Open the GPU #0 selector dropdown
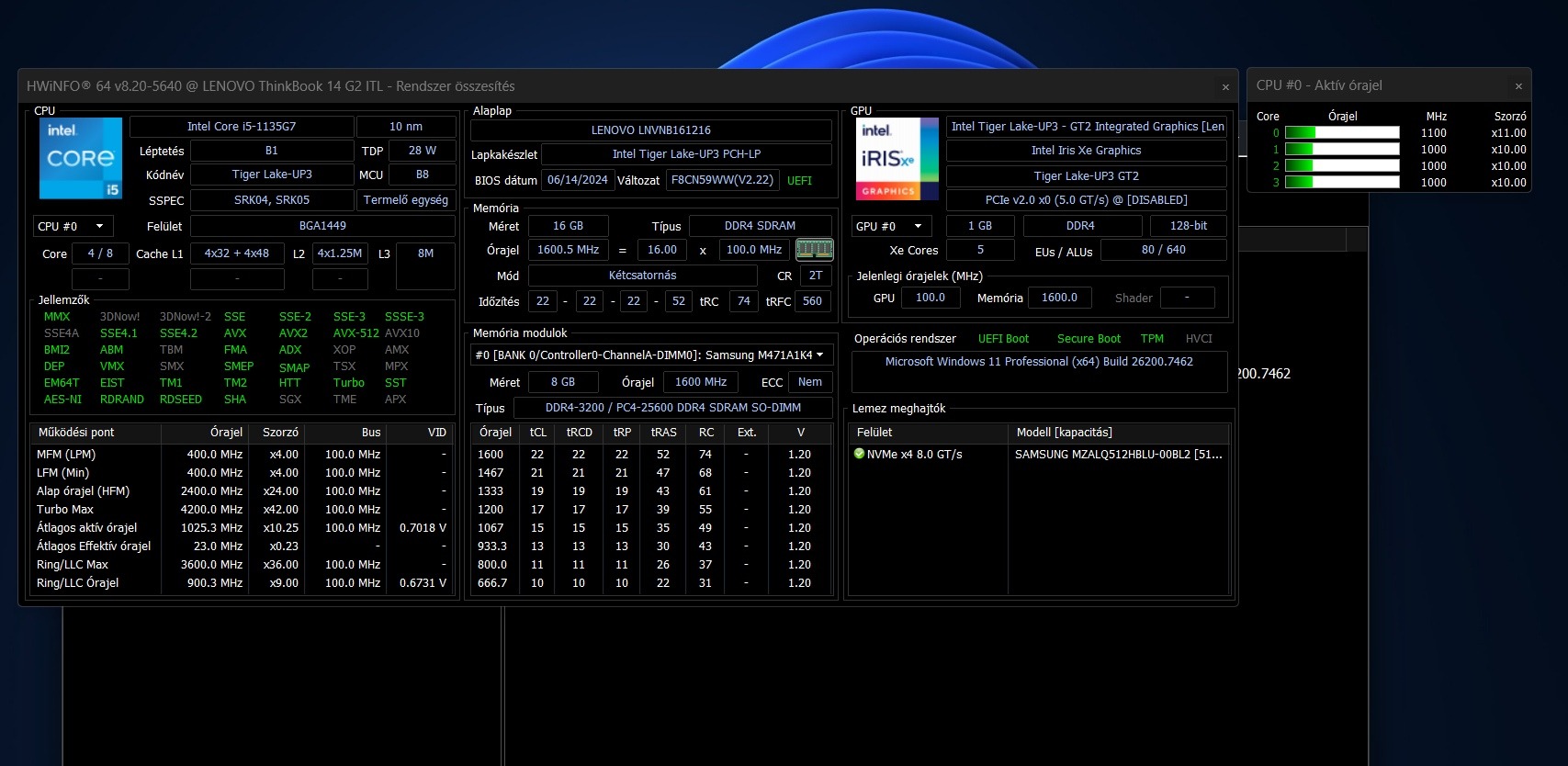Image resolution: width=1568 pixels, height=766 pixels. 891,226
